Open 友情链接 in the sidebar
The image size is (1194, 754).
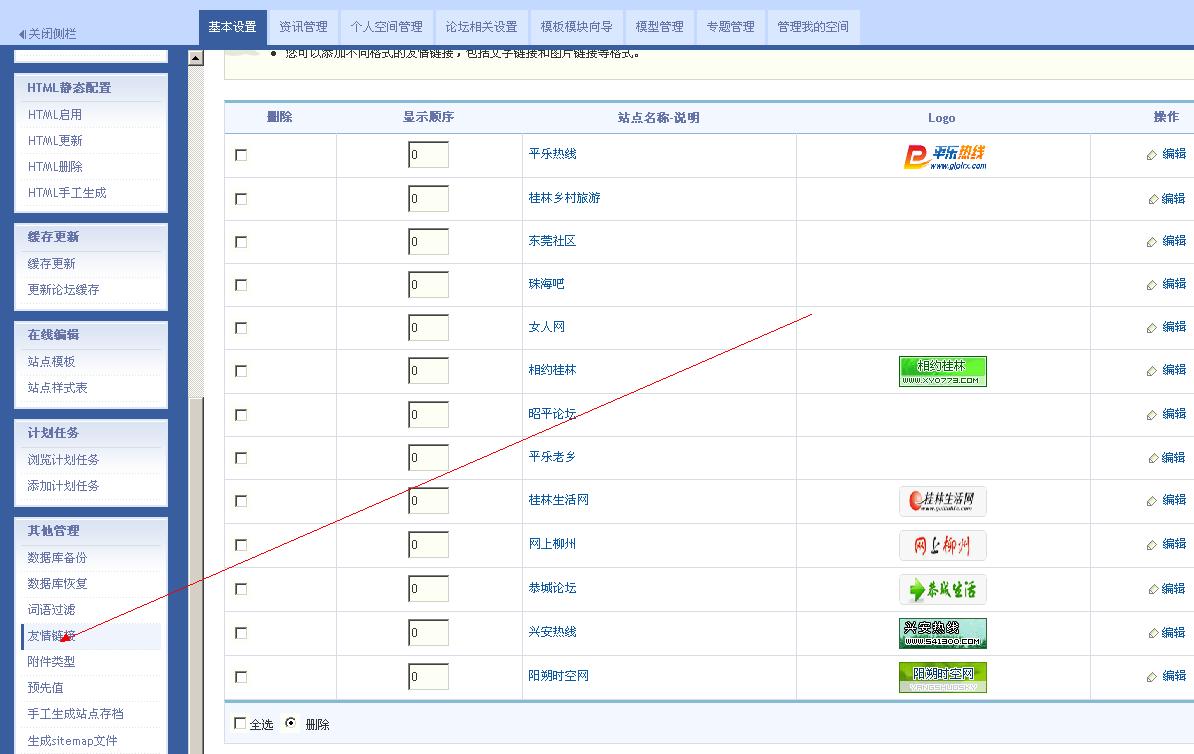52,634
